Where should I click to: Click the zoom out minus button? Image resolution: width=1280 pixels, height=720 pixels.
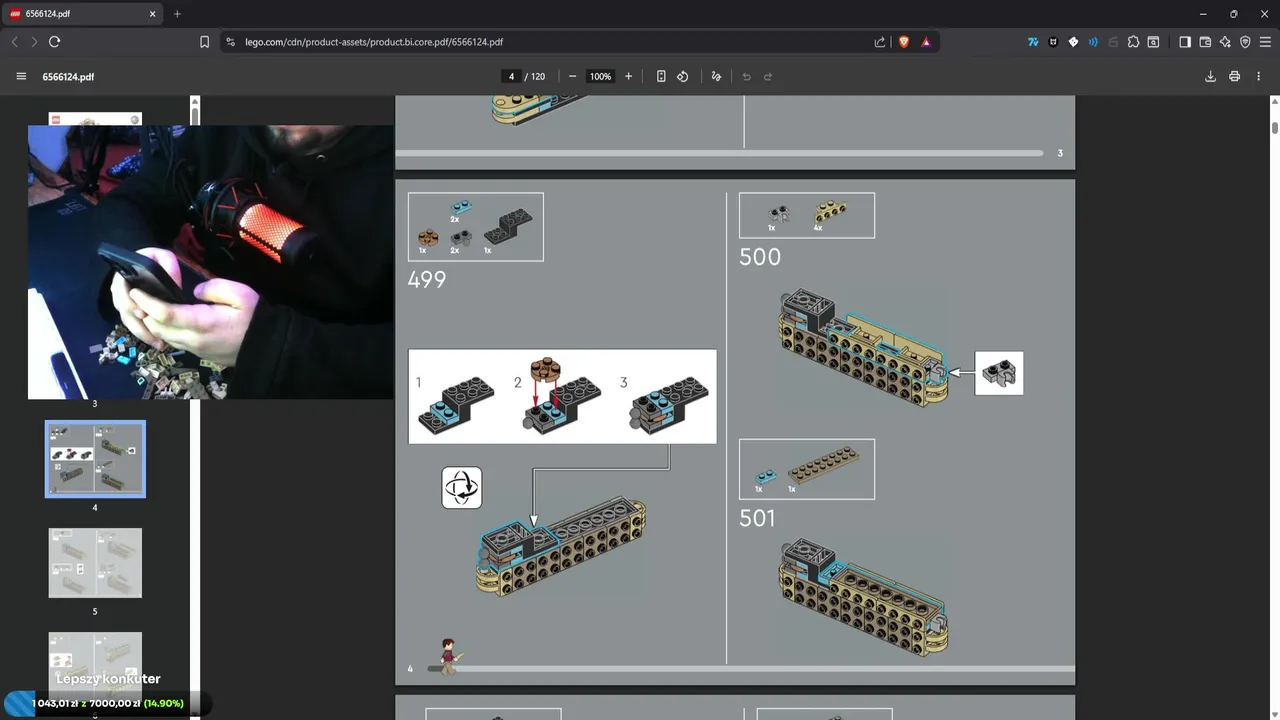tap(572, 77)
